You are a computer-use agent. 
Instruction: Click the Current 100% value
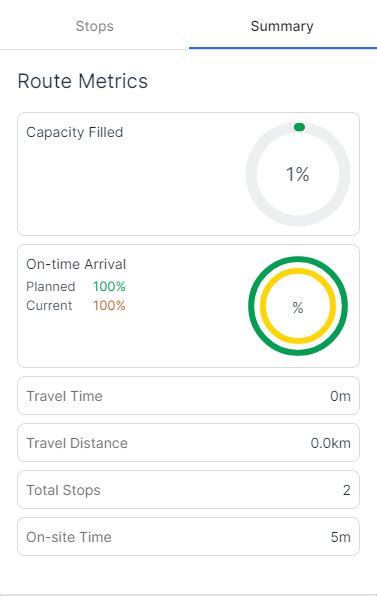tap(109, 305)
